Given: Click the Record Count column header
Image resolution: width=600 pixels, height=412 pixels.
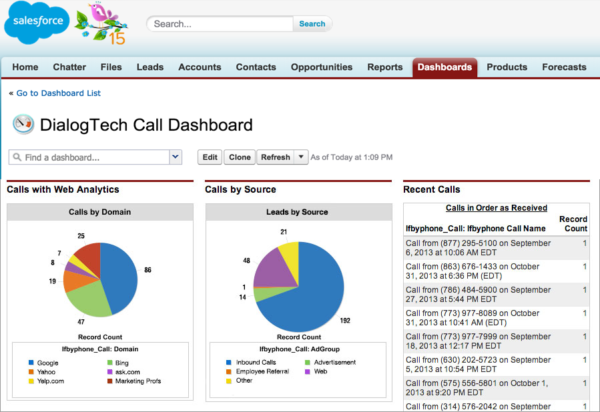Looking at the screenshot, I should (573, 224).
